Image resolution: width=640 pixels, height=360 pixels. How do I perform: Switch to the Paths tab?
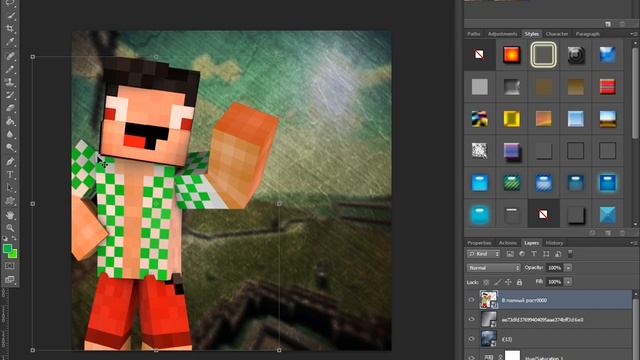tap(473, 34)
